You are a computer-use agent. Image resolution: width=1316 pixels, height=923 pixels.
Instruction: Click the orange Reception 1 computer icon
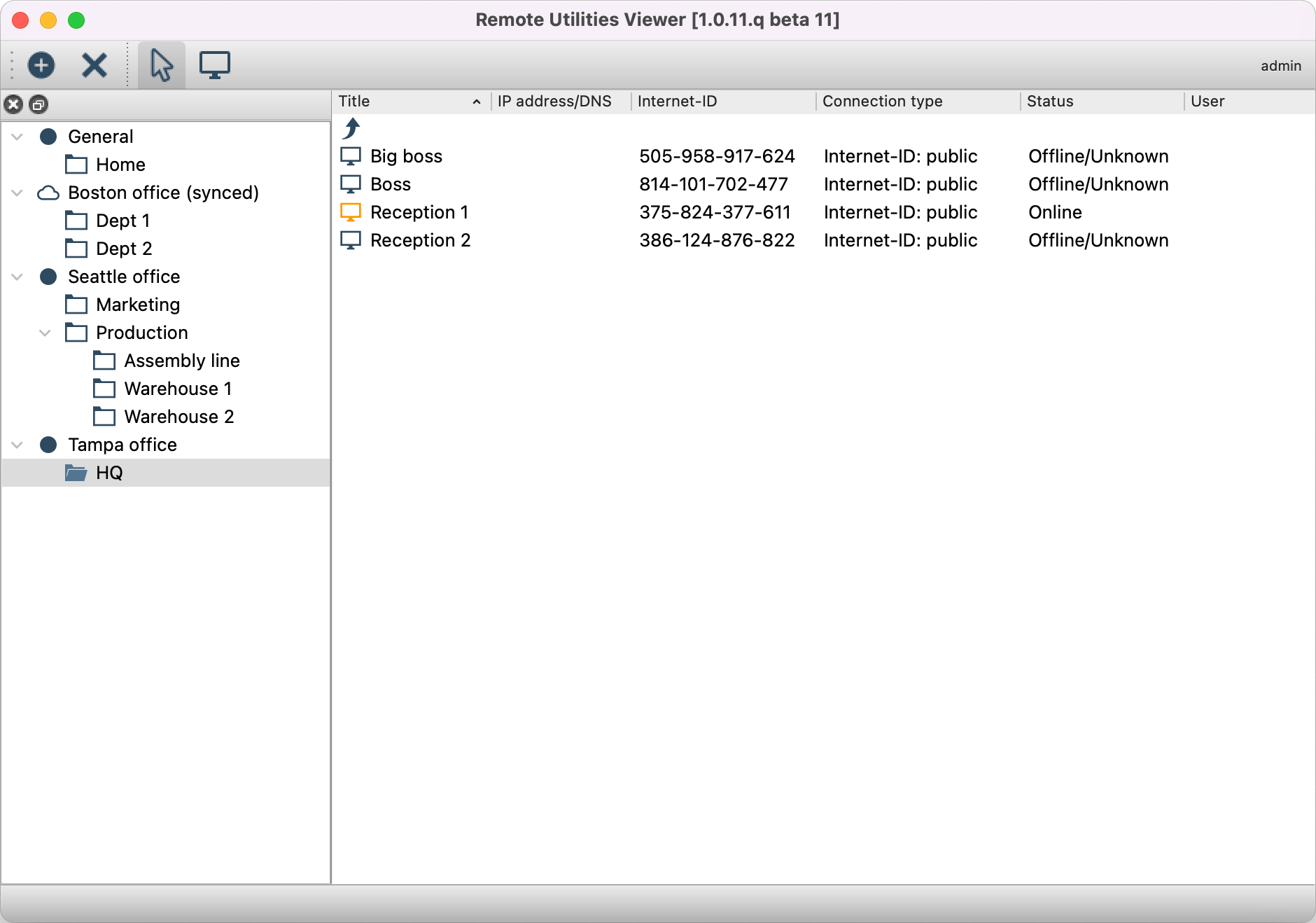[x=351, y=212]
